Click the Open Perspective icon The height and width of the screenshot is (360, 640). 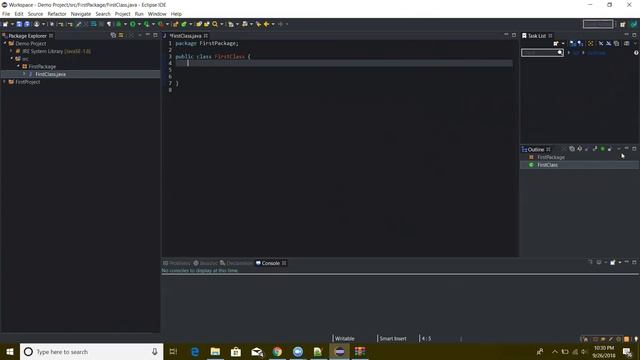coord(622,24)
